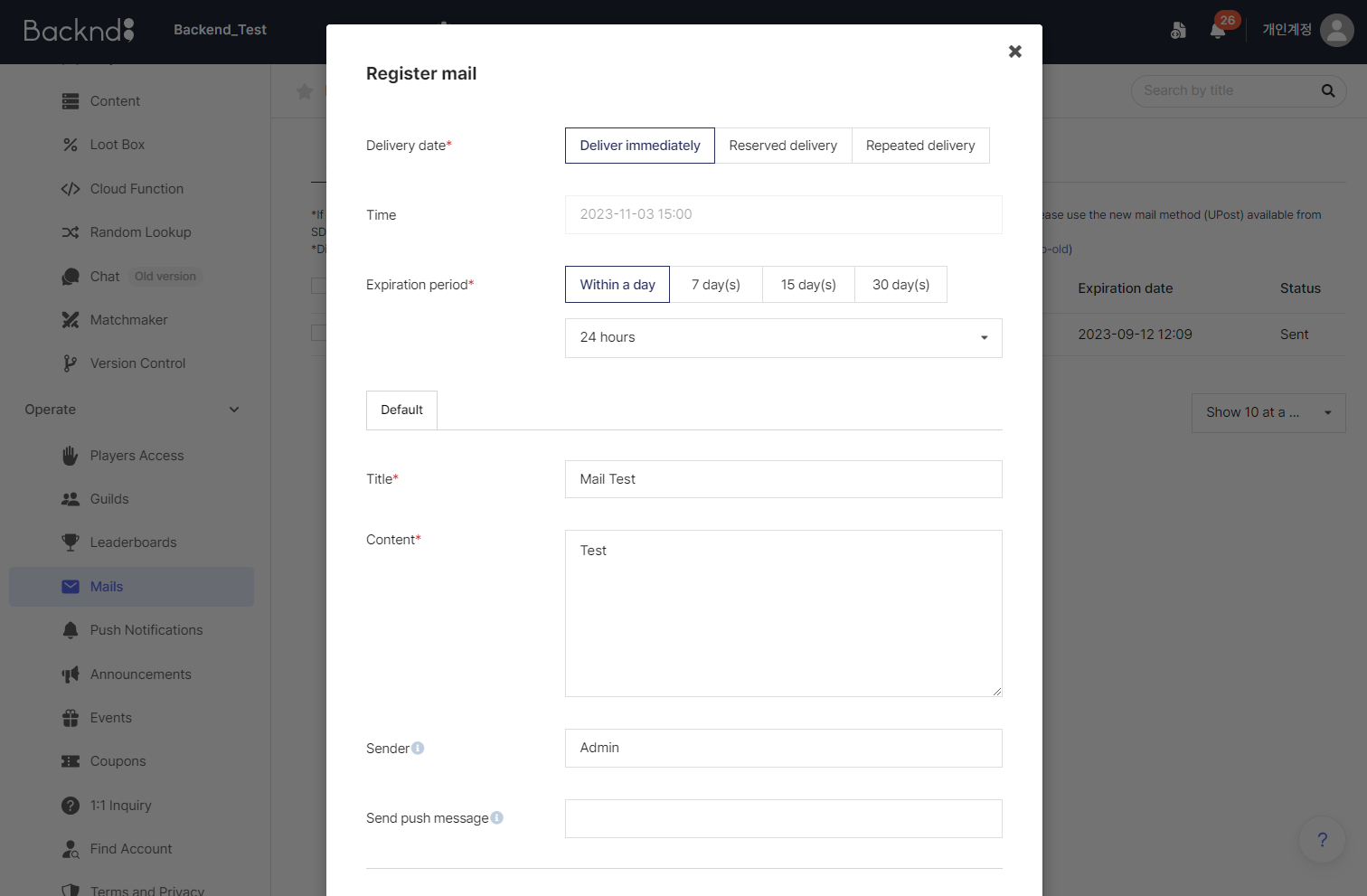
Task: Click the Mails envelope icon
Action: 71,587
